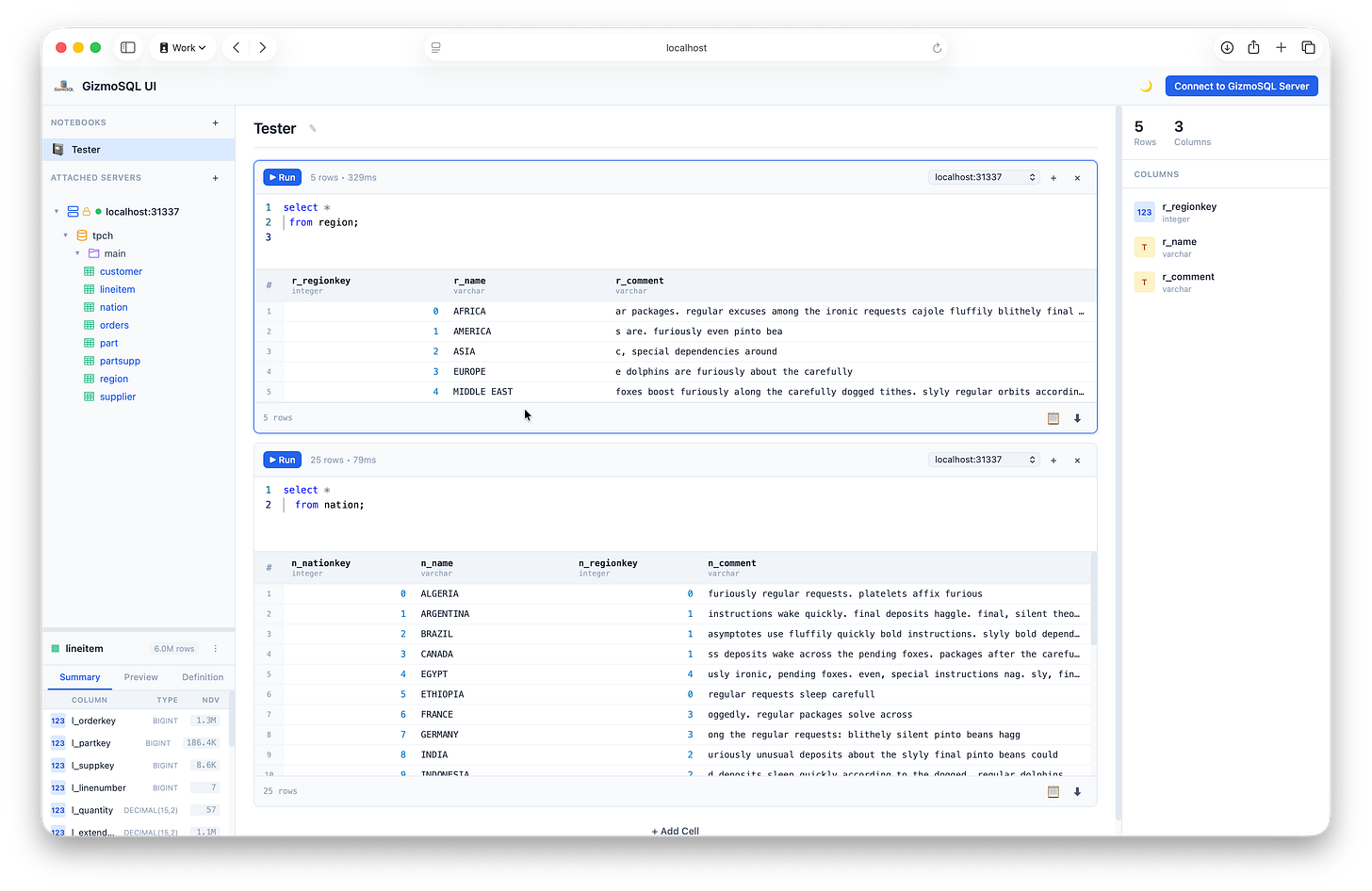Click the GizmoSQL logo in the header
1372x891 pixels.
[63, 86]
